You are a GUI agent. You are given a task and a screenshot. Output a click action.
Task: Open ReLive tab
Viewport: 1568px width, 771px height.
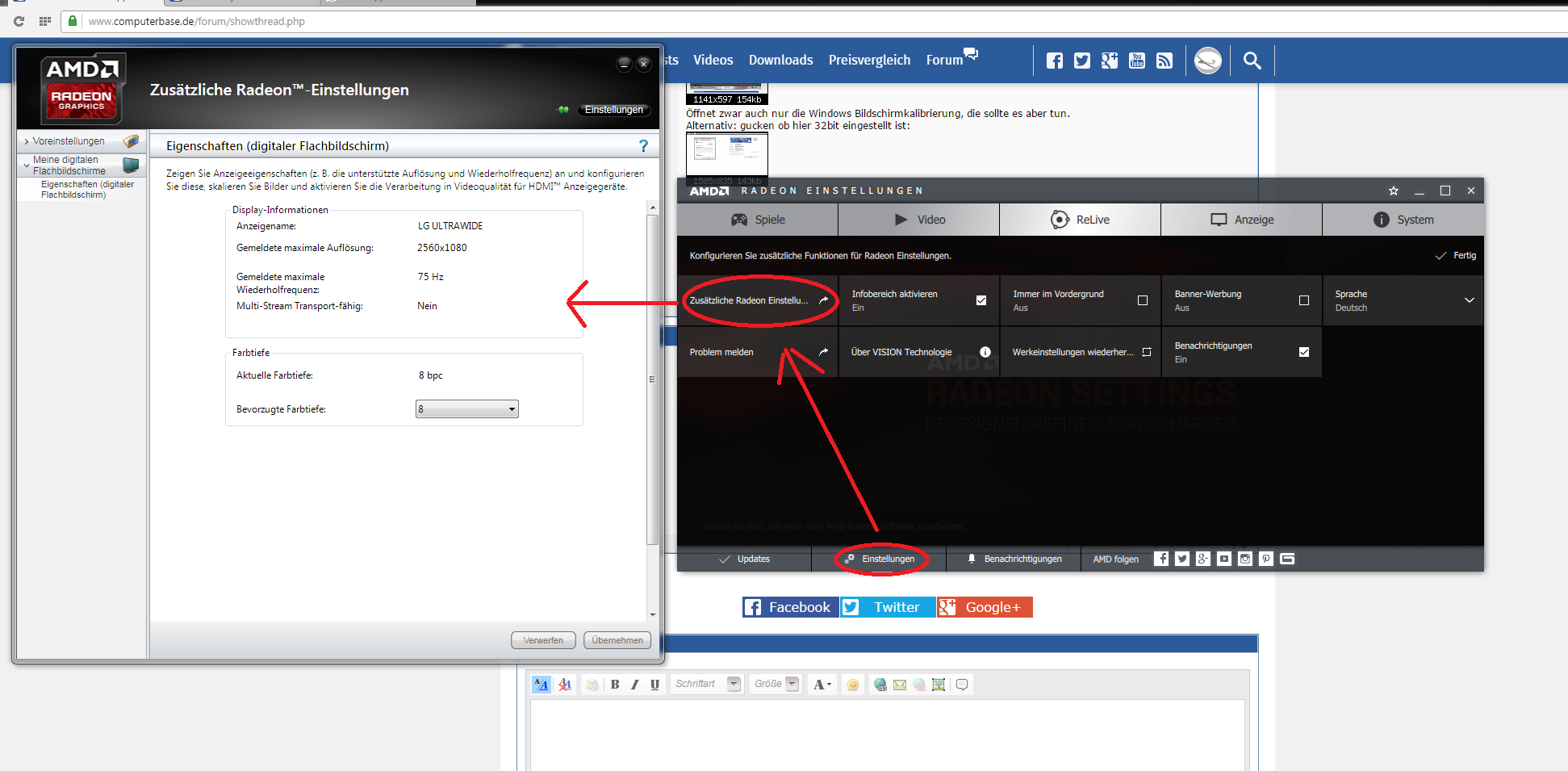pos(1081,220)
